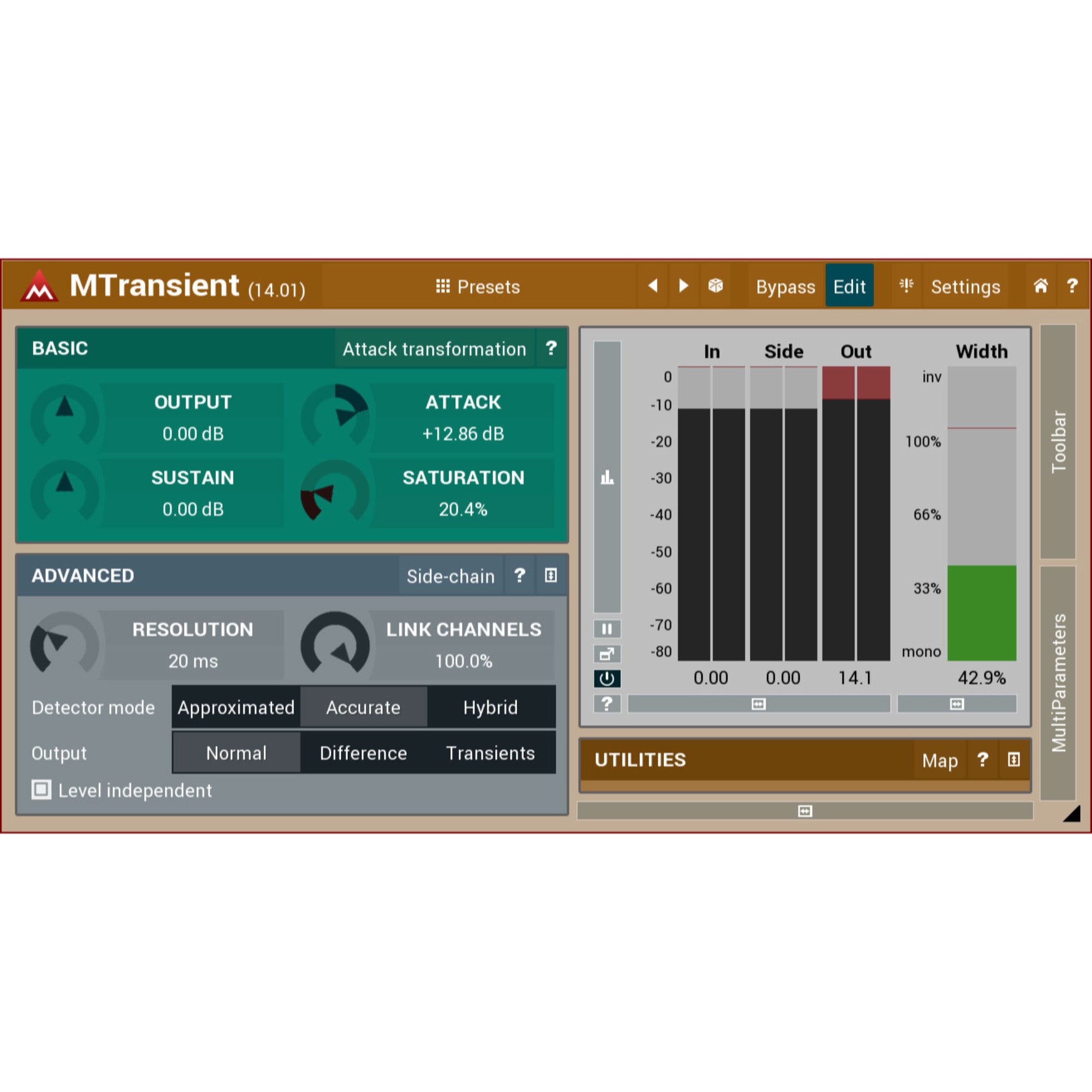Open help for the BASIC panel

[x=551, y=348]
